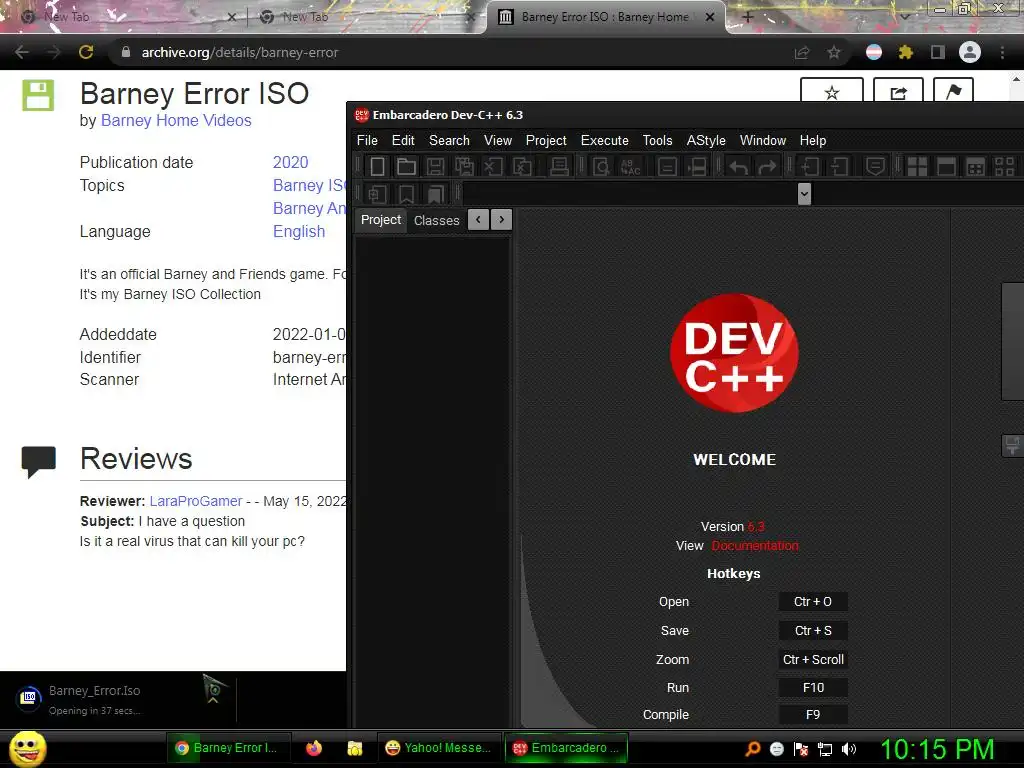Open the Edit menu in Dev-C++

click(x=403, y=140)
